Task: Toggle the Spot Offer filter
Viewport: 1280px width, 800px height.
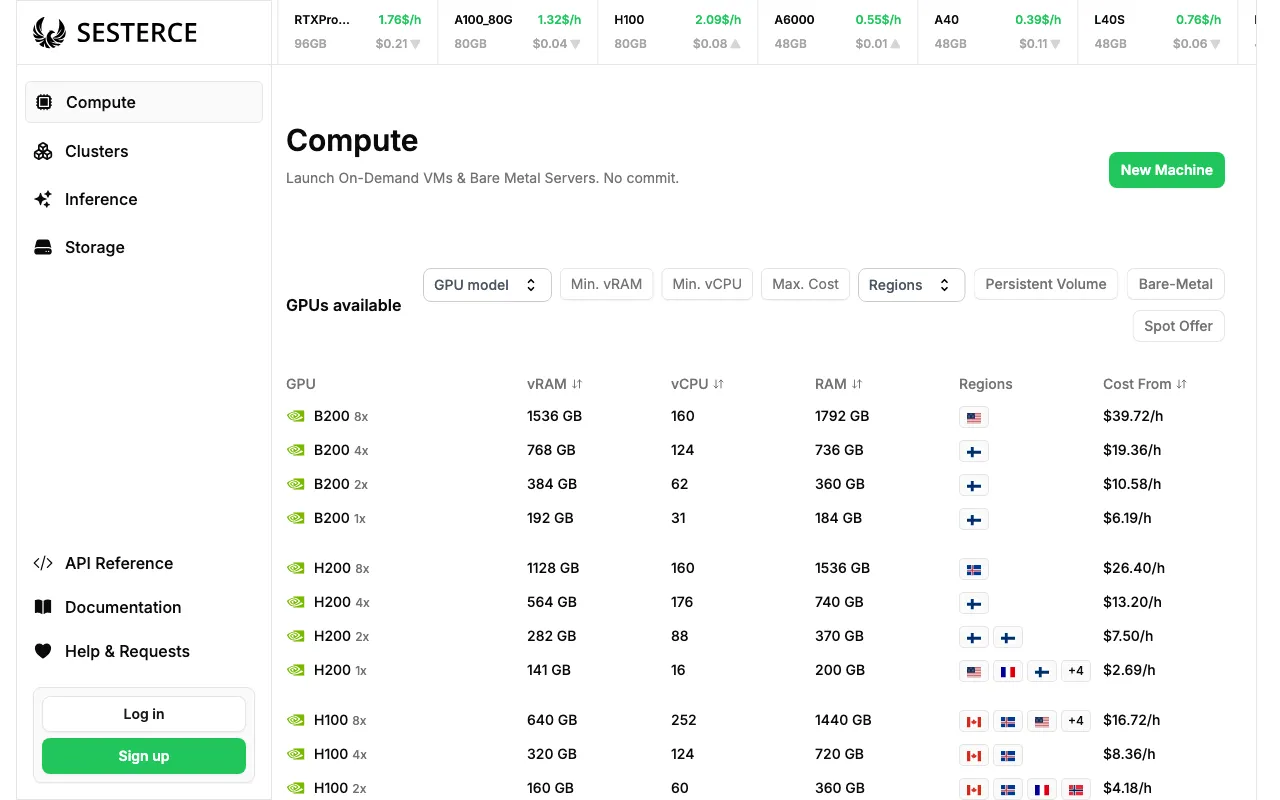Action: click(1178, 326)
